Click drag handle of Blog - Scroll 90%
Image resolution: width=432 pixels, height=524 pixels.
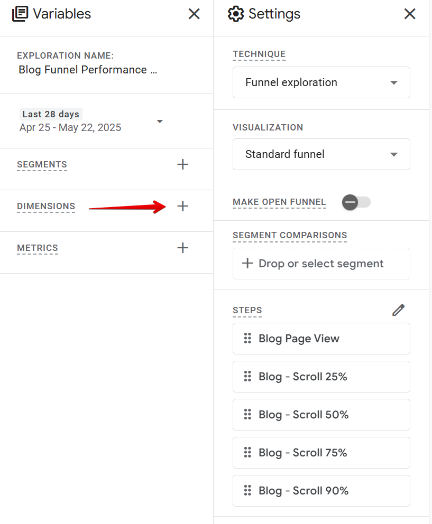[247, 490]
